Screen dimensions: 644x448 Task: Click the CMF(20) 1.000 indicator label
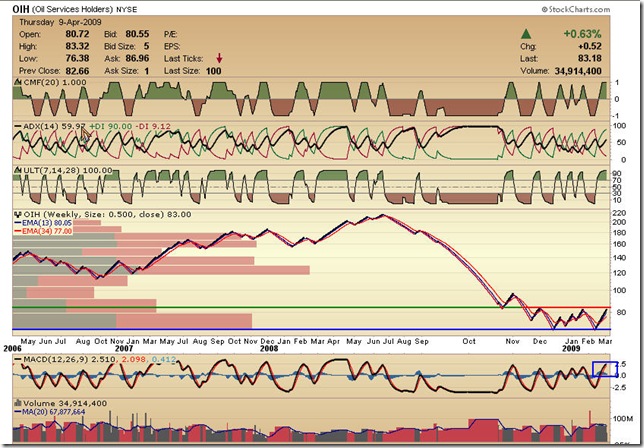click(x=55, y=82)
